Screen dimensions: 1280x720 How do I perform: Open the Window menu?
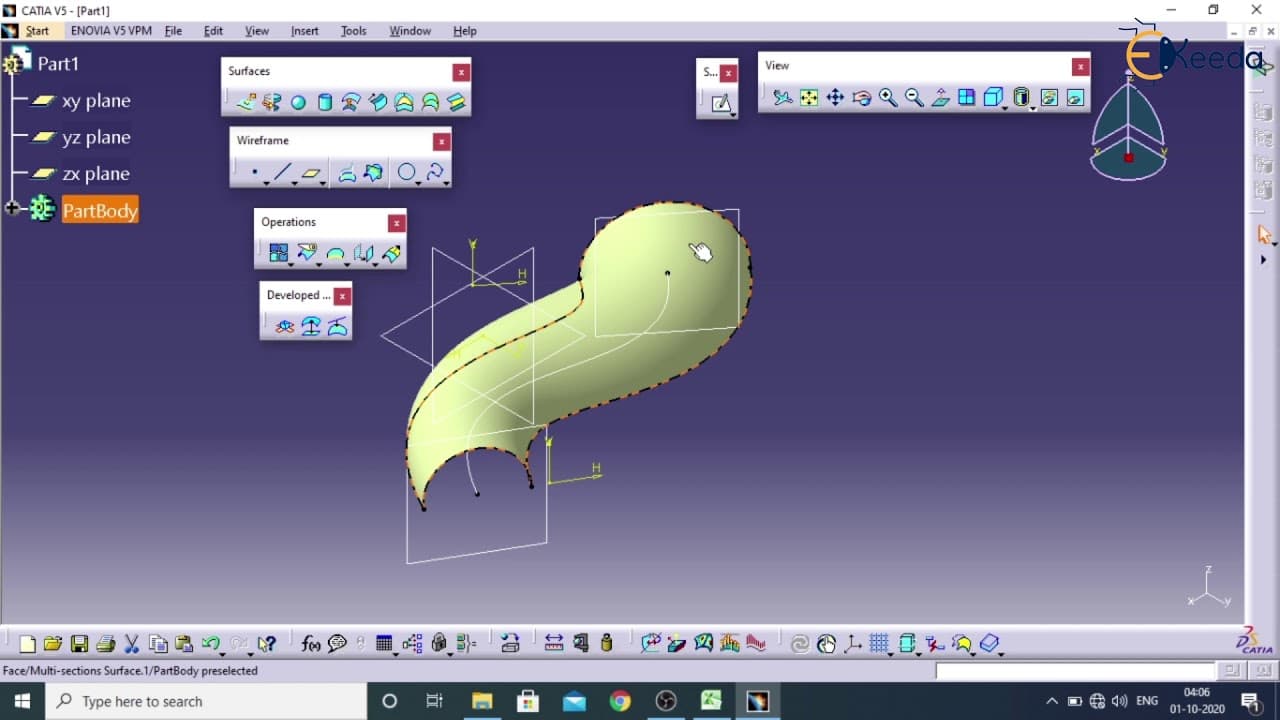click(x=410, y=31)
